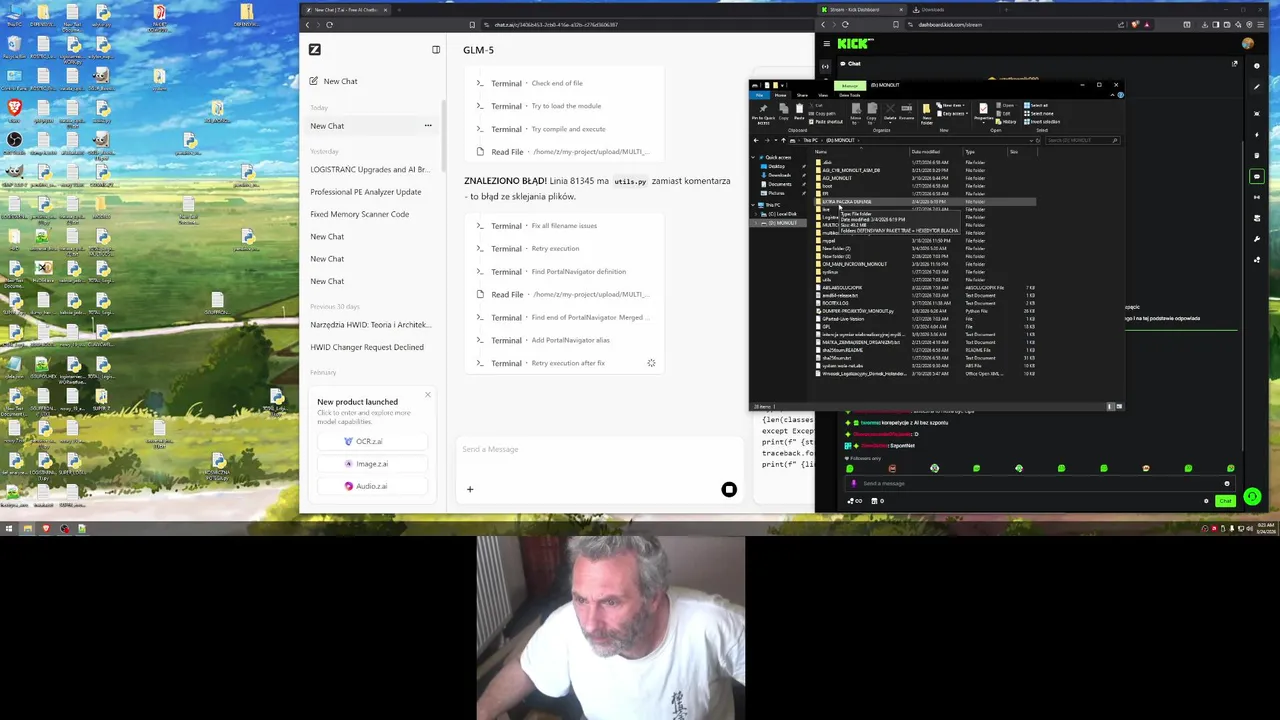Reload the Z.ai browser page
The height and width of the screenshot is (720, 1280).
click(x=329, y=24)
